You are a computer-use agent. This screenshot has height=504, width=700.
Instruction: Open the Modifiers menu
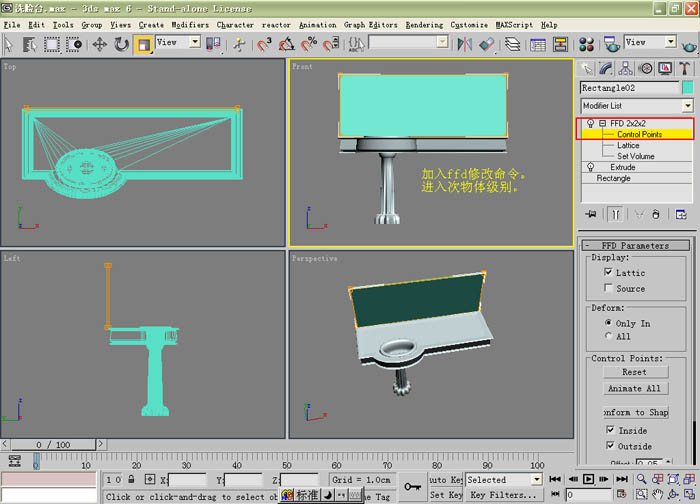[x=190, y=25]
